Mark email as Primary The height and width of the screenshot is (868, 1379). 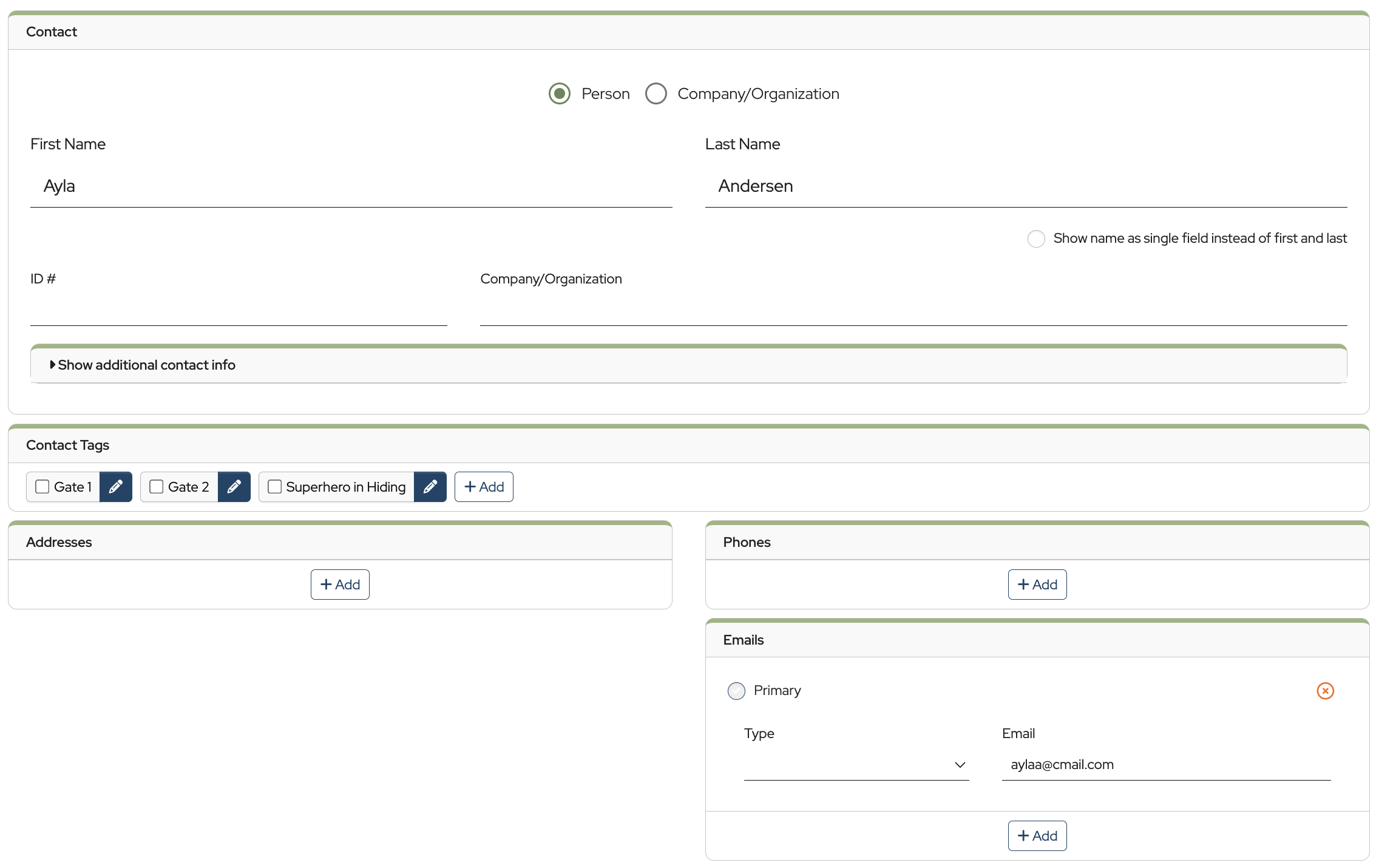pos(736,691)
